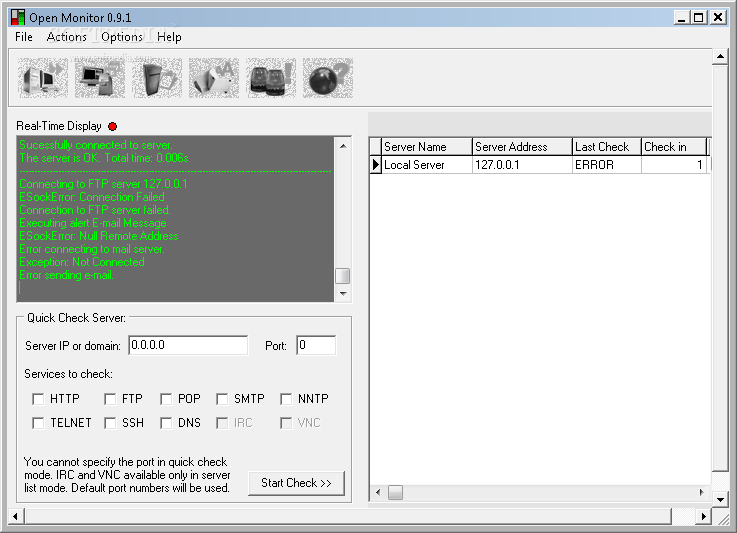Select the Check in value 1 cell
Screen dimensions: 737x533
click(x=674, y=165)
